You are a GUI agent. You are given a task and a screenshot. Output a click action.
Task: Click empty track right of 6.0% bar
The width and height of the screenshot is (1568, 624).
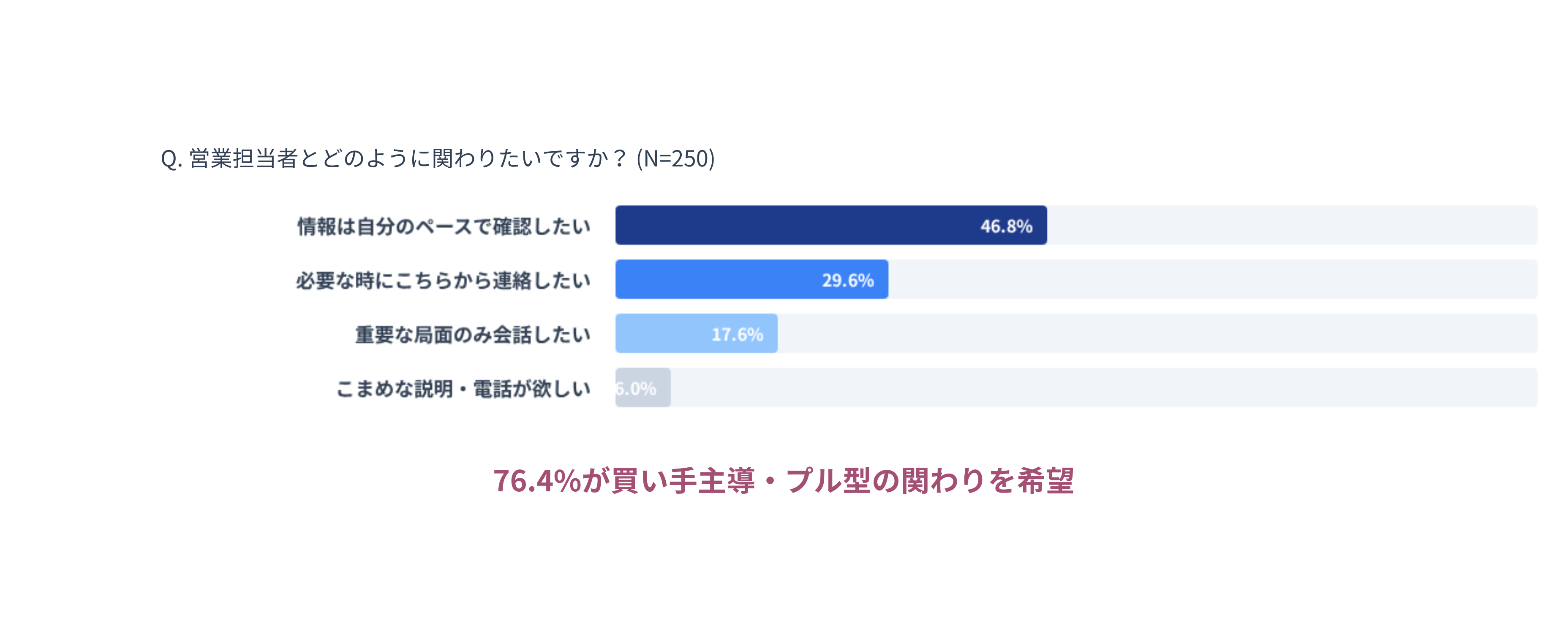tap(1102, 388)
